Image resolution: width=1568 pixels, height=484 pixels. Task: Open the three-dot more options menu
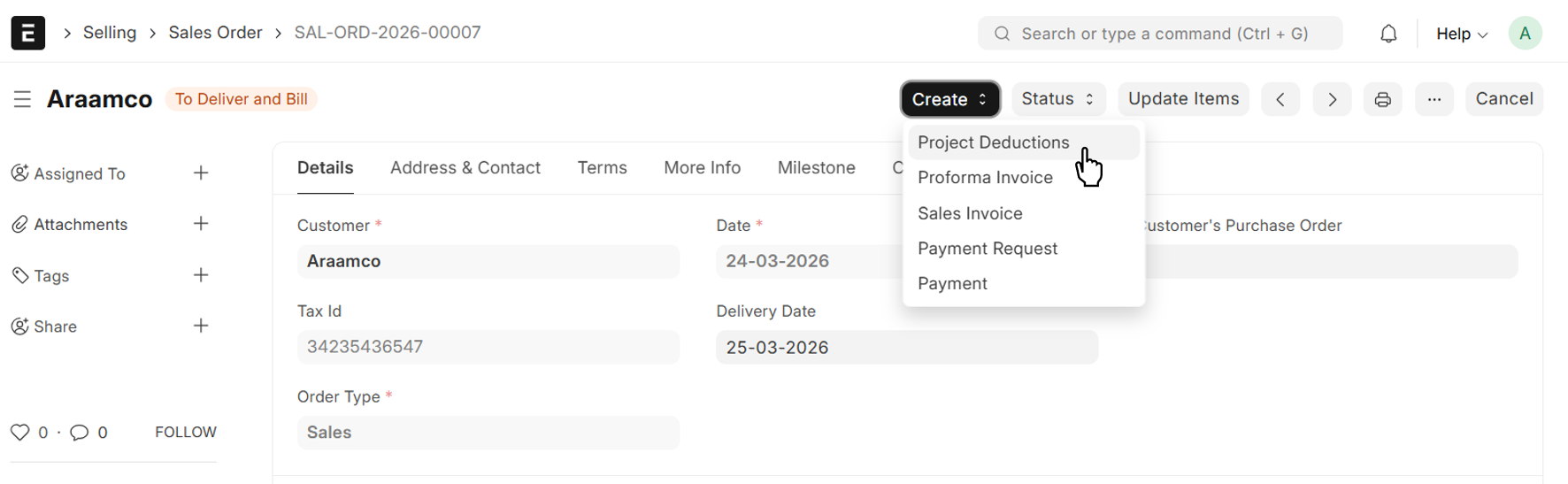[1434, 99]
